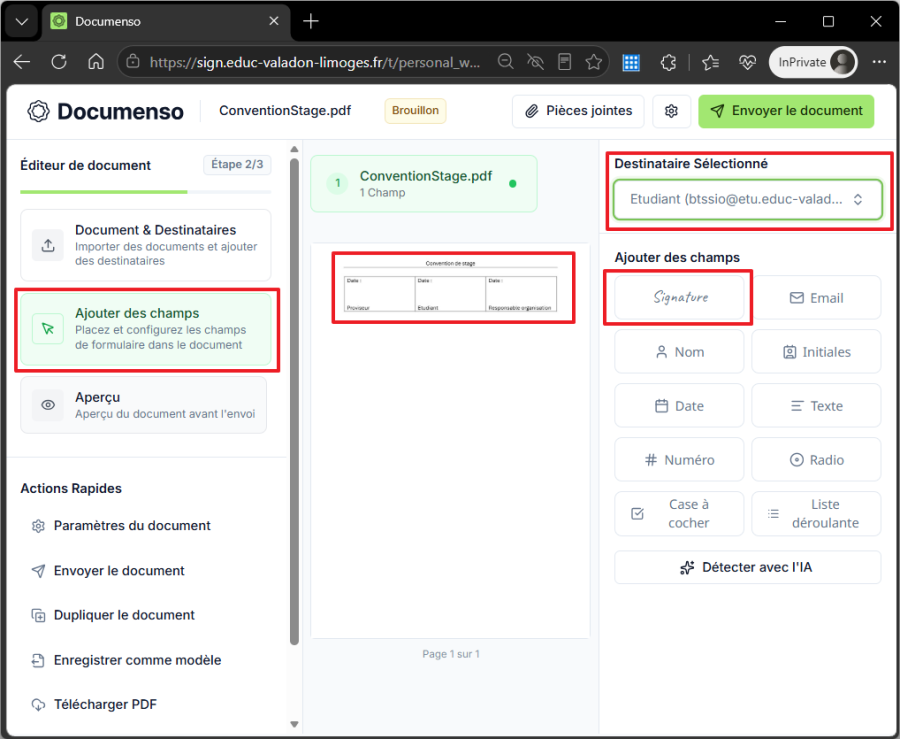This screenshot has height=739, width=900.
Task: Open the Destinataire Sélectionné dropdown
Action: point(747,199)
